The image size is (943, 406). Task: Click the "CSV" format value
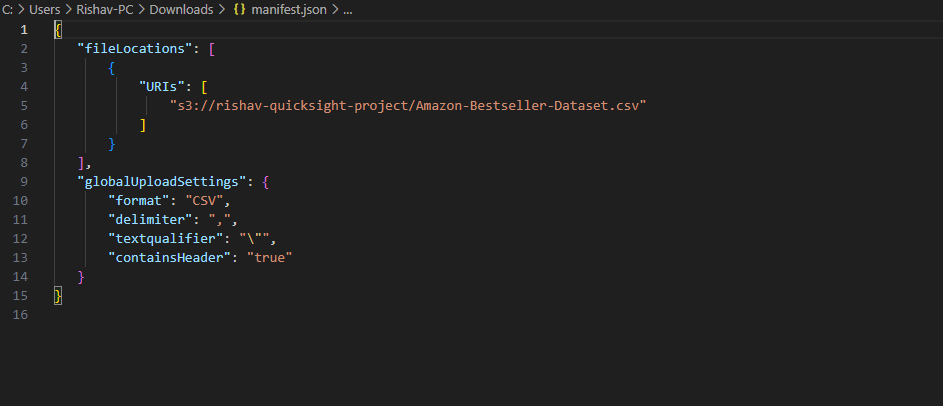(204, 200)
